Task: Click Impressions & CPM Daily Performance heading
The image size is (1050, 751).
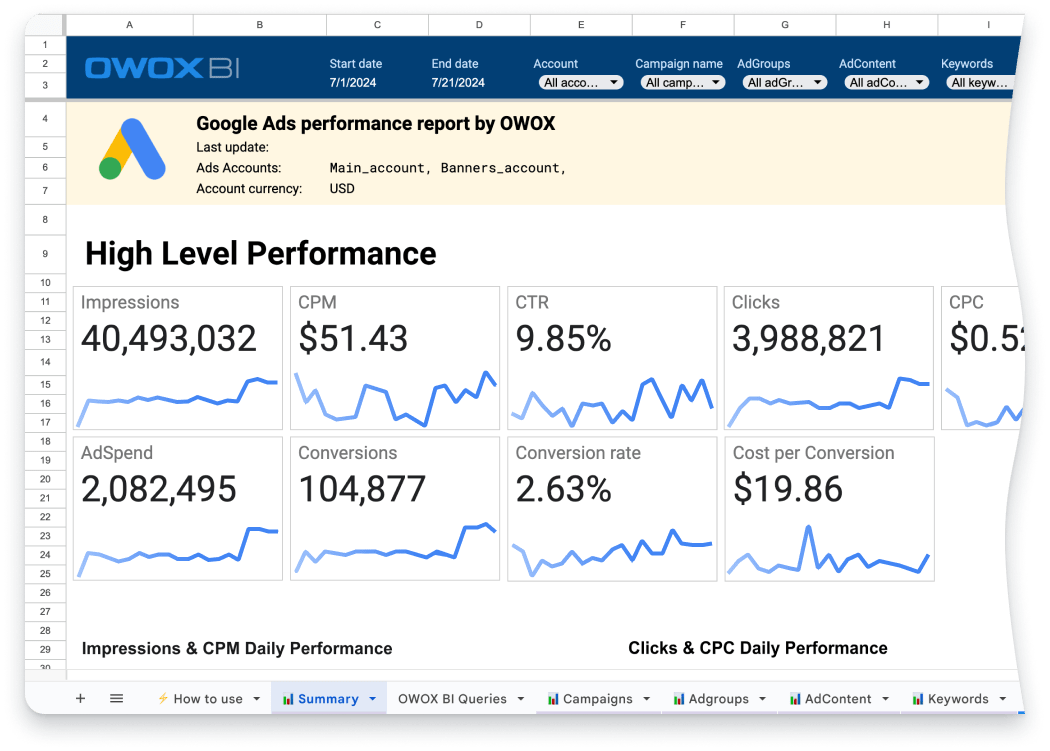Action: tap(237, 648)
